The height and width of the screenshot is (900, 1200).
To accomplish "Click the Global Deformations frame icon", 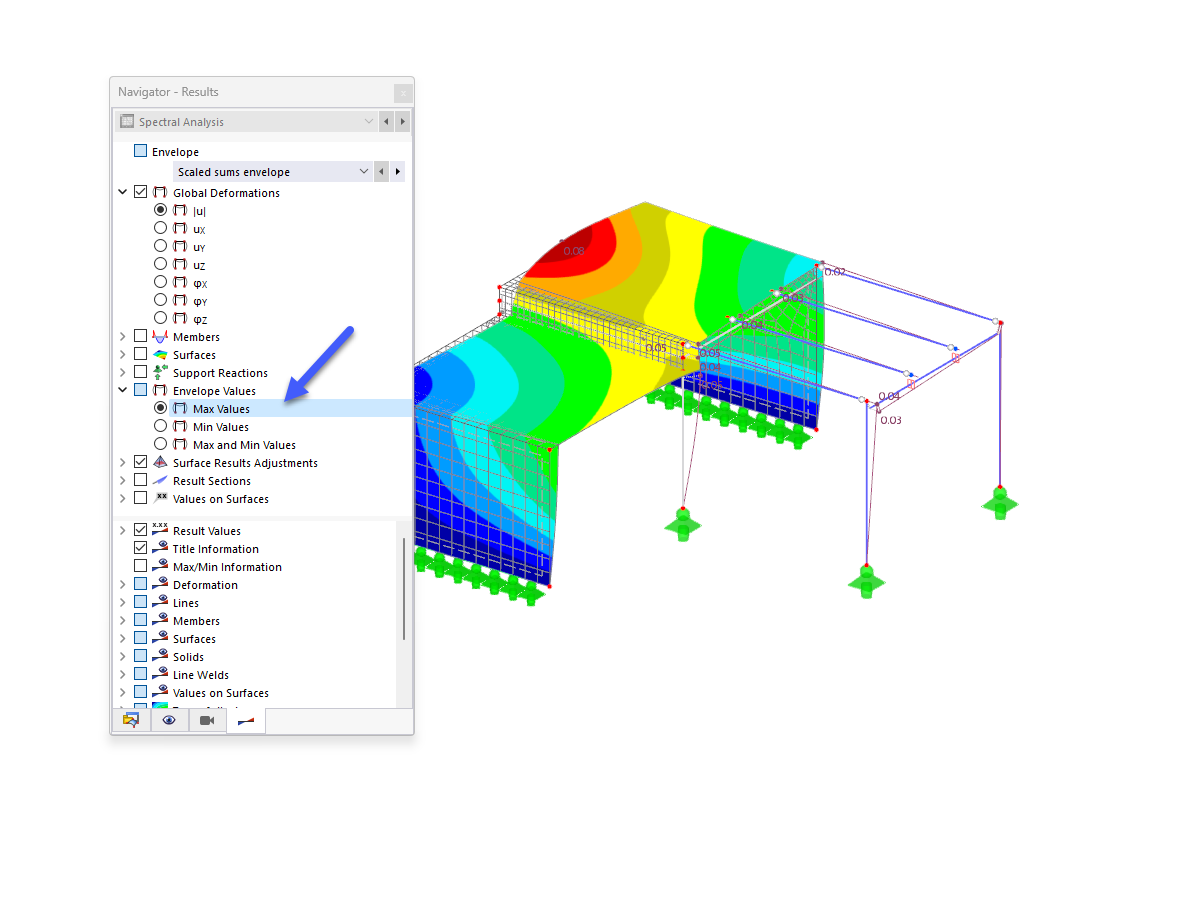I will click(160, 193).
